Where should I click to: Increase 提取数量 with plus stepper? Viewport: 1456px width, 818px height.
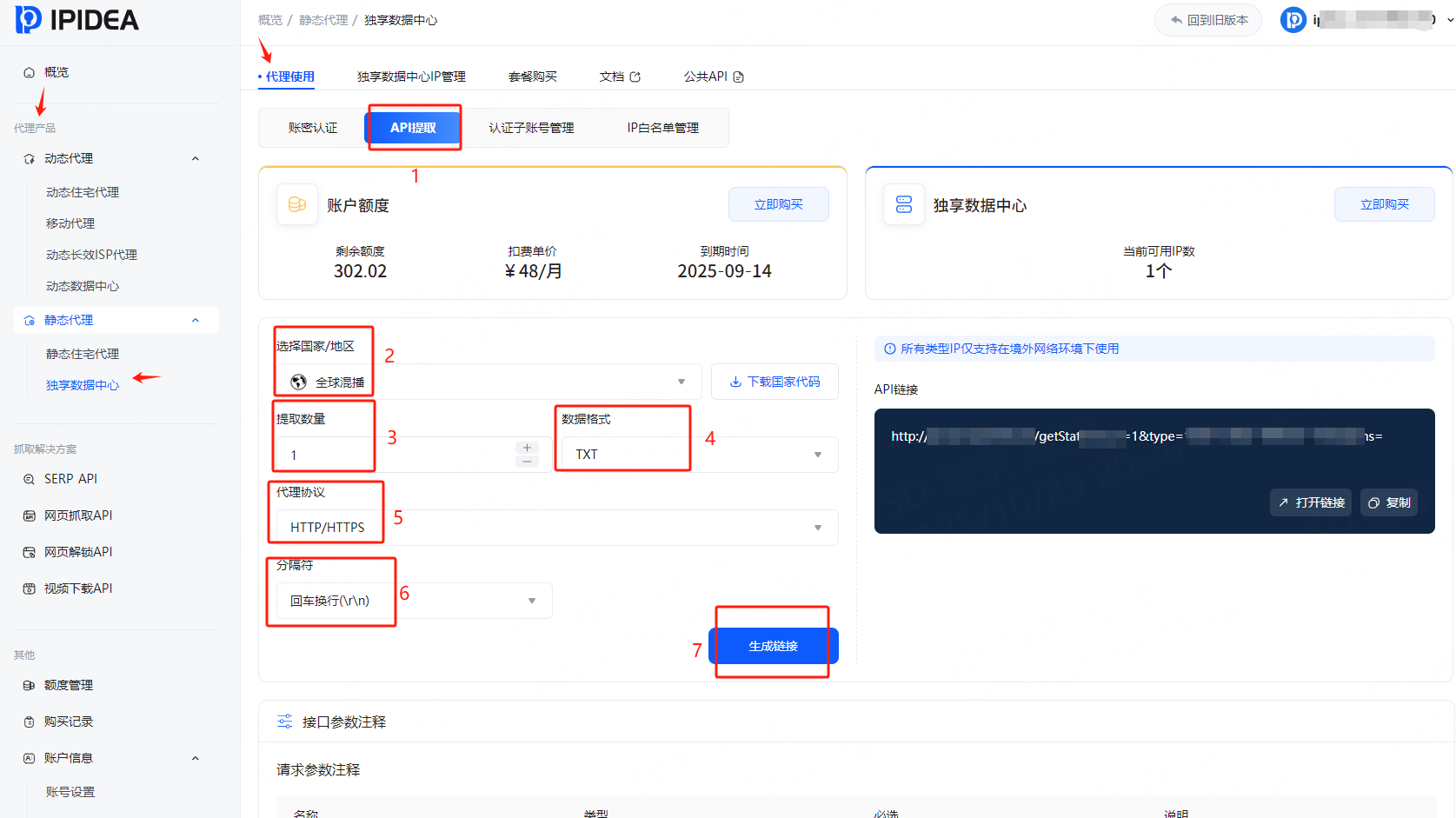click(527, 448)
